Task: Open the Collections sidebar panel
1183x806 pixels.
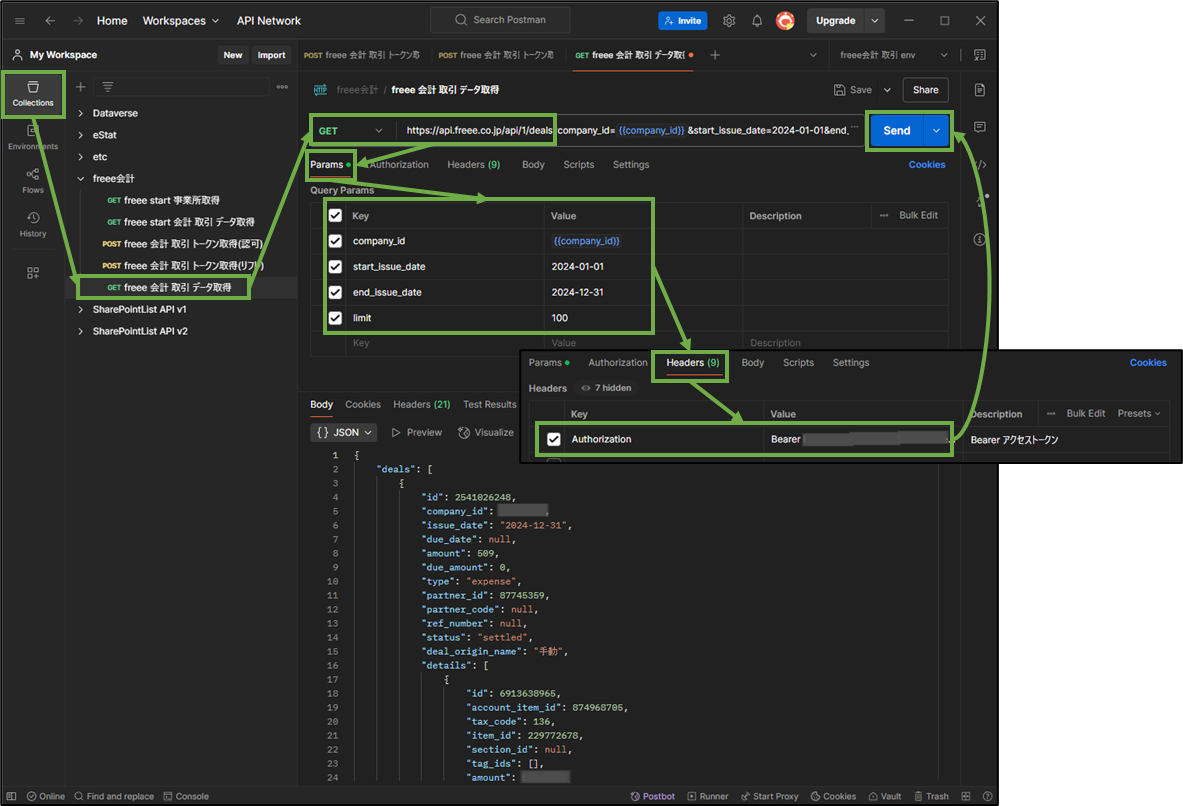Action: [33, 94]
